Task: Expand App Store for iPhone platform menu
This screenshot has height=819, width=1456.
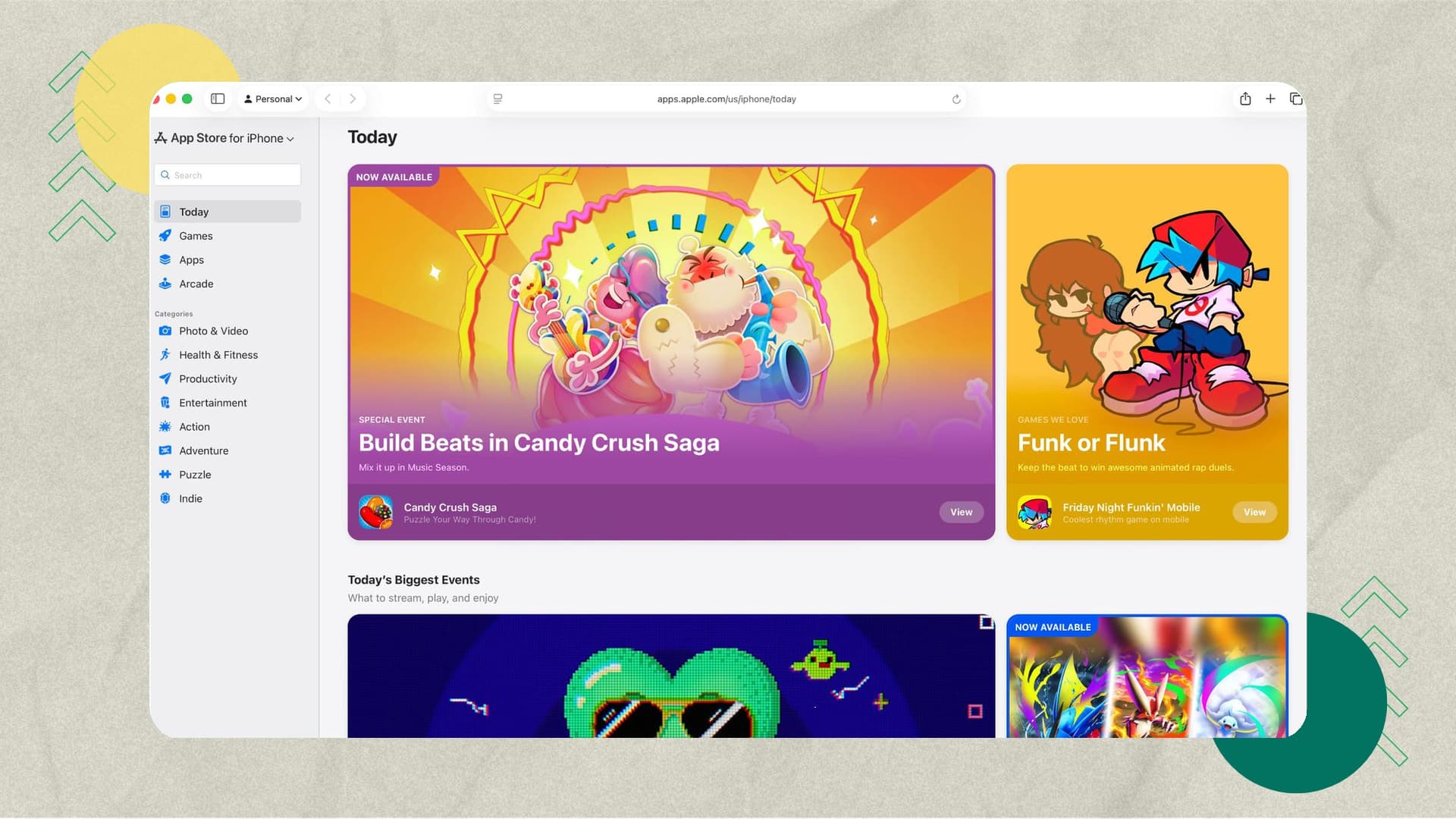Action: click(224, 138)
